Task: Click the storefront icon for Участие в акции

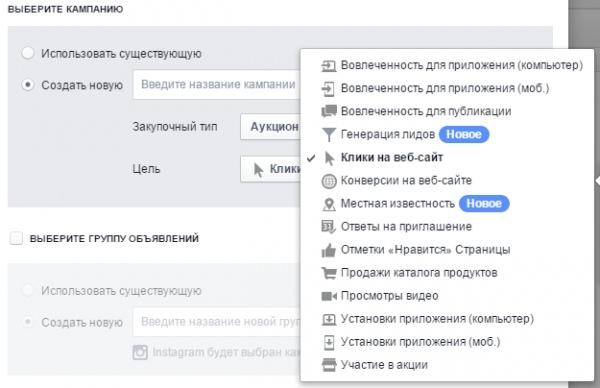Action: click(x=329, y=365)
